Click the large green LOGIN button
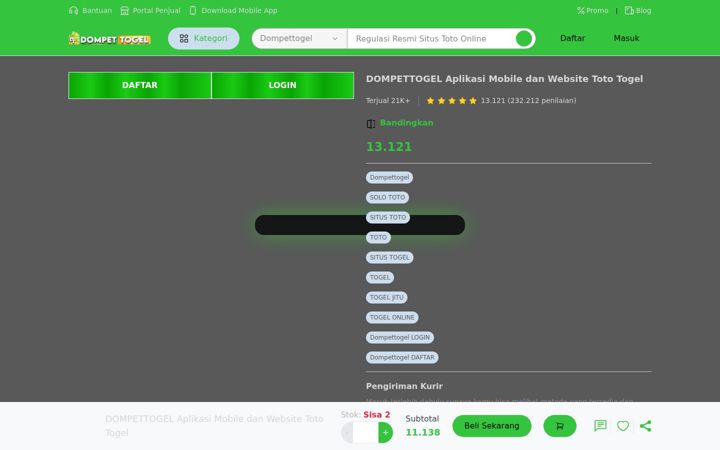Image resolution: width=720 pixels, height=450 pixels. (282, 85)
